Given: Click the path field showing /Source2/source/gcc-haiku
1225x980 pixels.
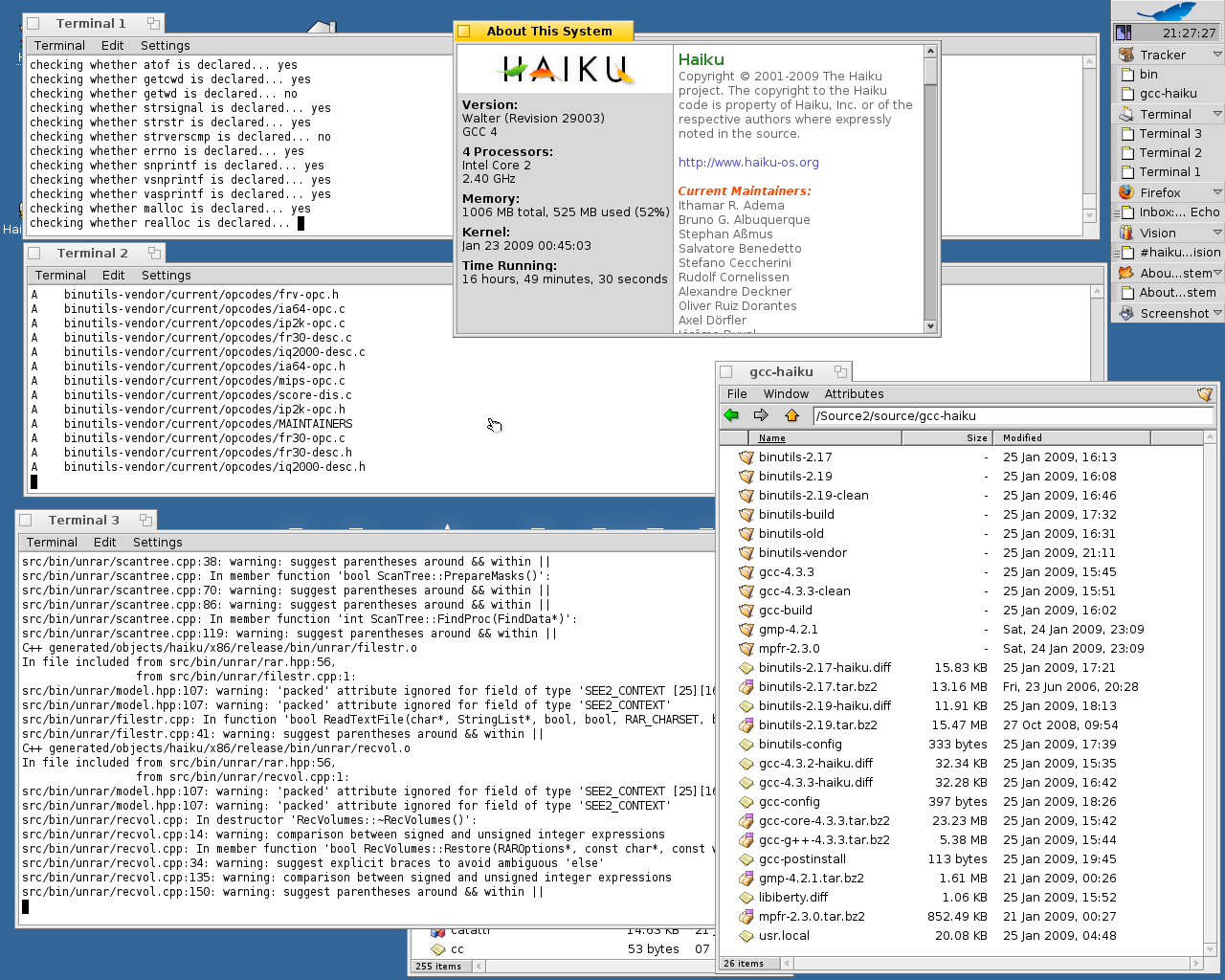Looking at the screenshot, I should 1013,416.
